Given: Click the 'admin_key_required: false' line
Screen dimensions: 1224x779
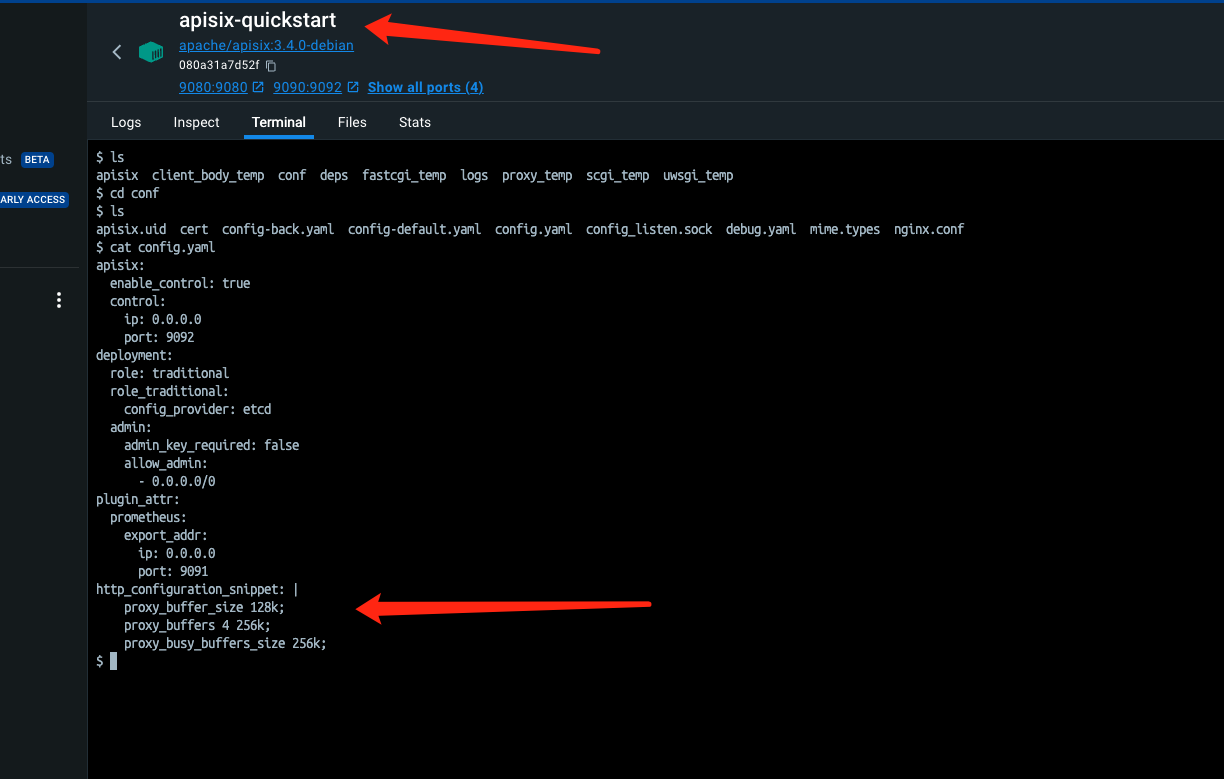Looking at the screenshot, I should pyautogui.click(x=211, y=445).
